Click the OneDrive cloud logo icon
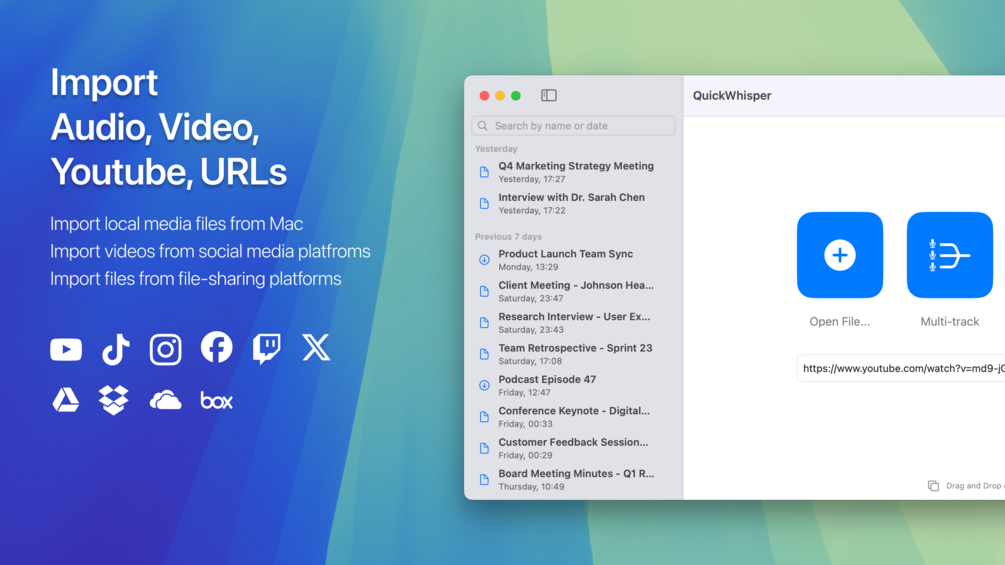This screenshot has width=1005, height=565. 165,400
